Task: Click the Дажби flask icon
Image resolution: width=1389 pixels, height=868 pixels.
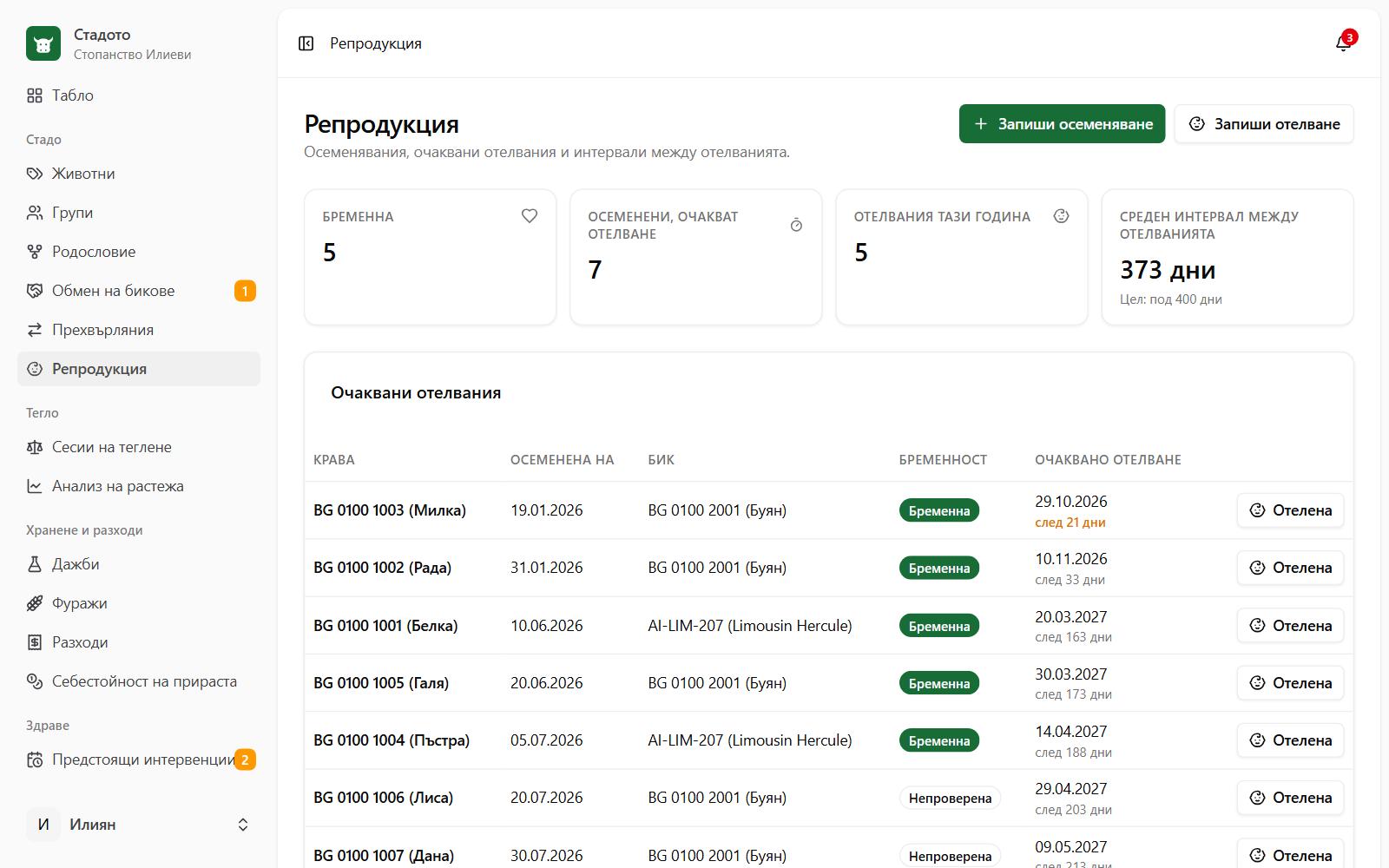Action: coord(35,564)
